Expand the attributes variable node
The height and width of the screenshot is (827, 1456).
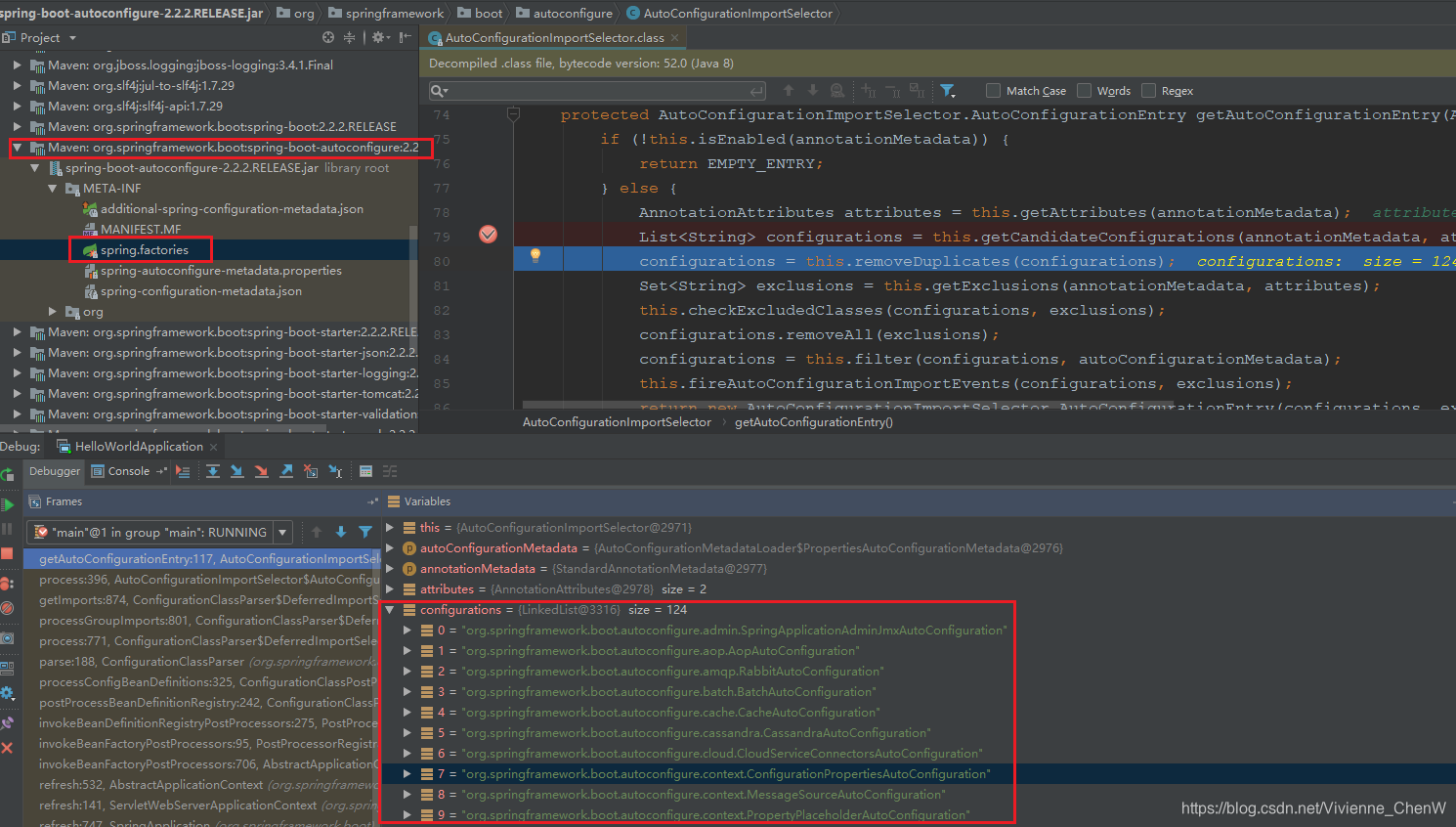pos(390,589)
